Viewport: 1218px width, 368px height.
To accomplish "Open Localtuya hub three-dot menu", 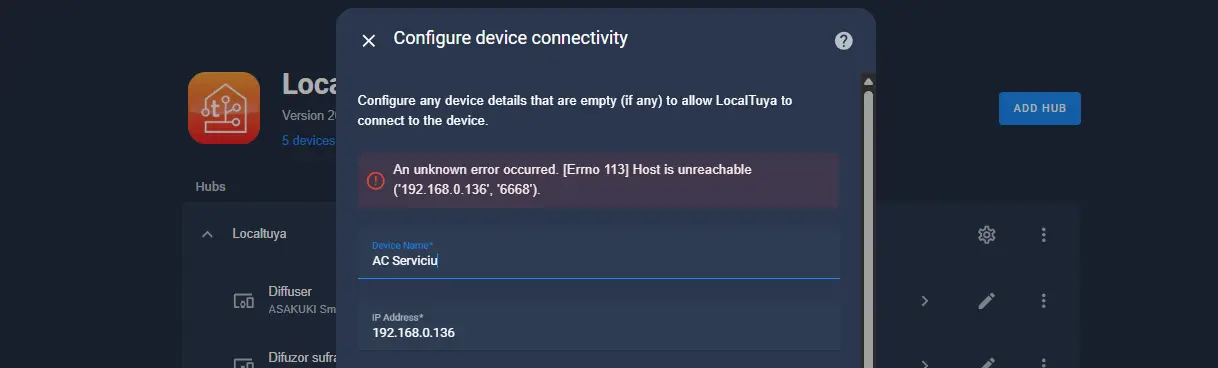I will [1043, 234].
